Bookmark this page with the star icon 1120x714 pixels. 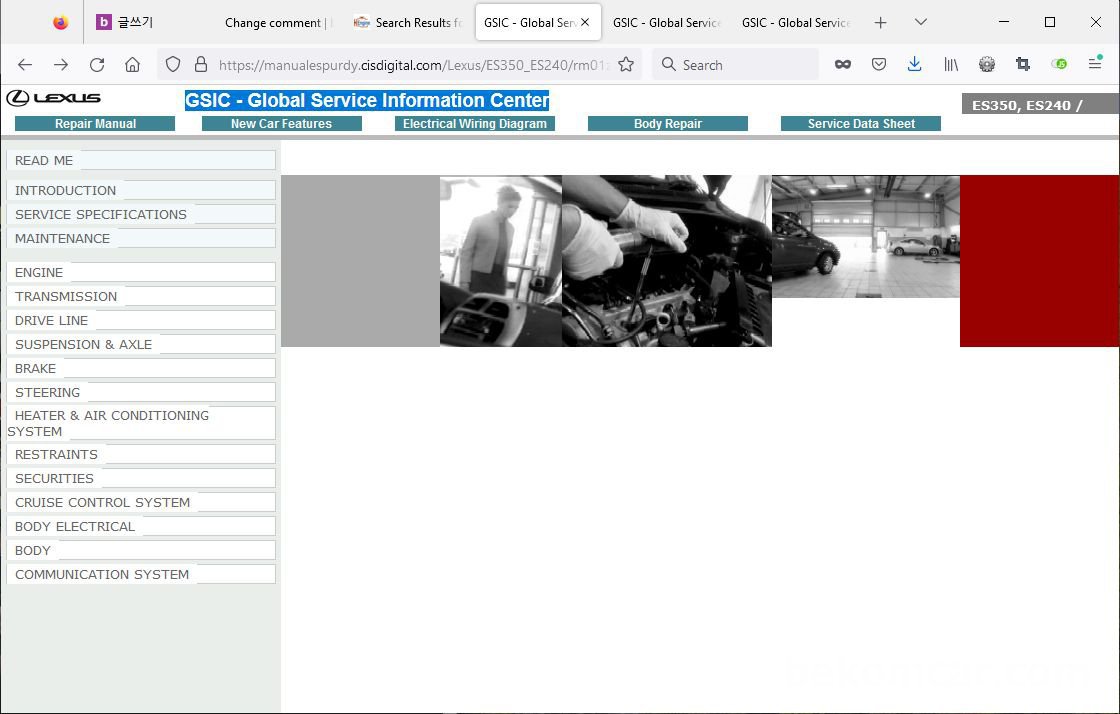coord(626,64)
